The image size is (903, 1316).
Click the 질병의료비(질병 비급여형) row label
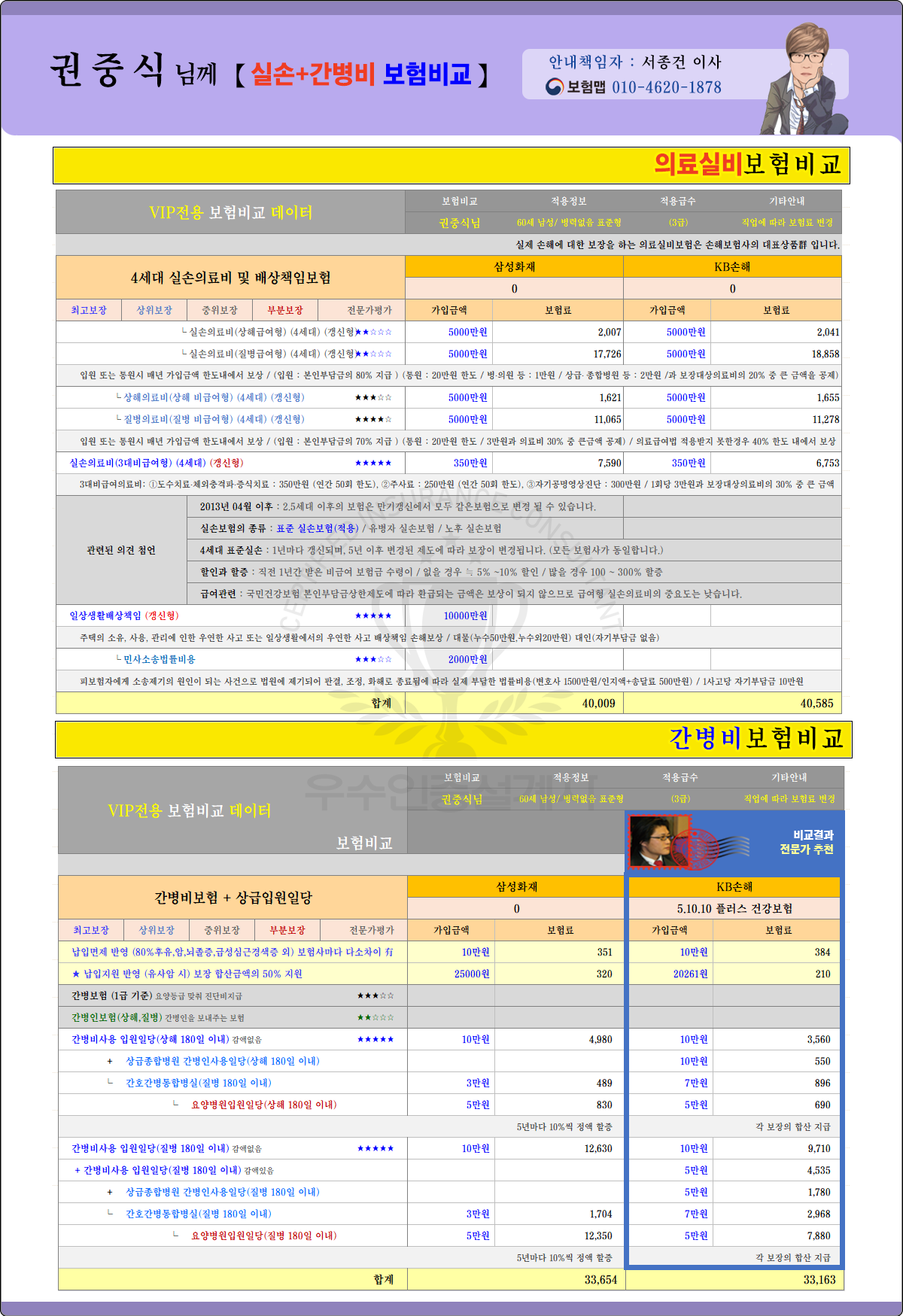(x=210, y=419)
